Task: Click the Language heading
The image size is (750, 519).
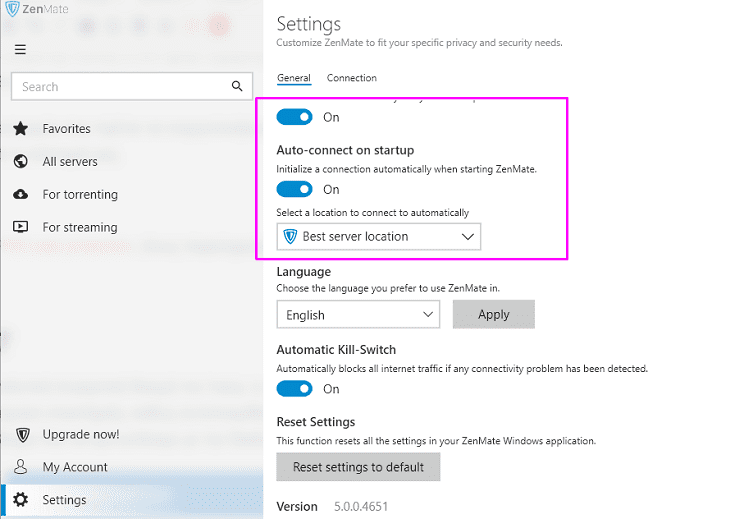Action: click(303, 272)
